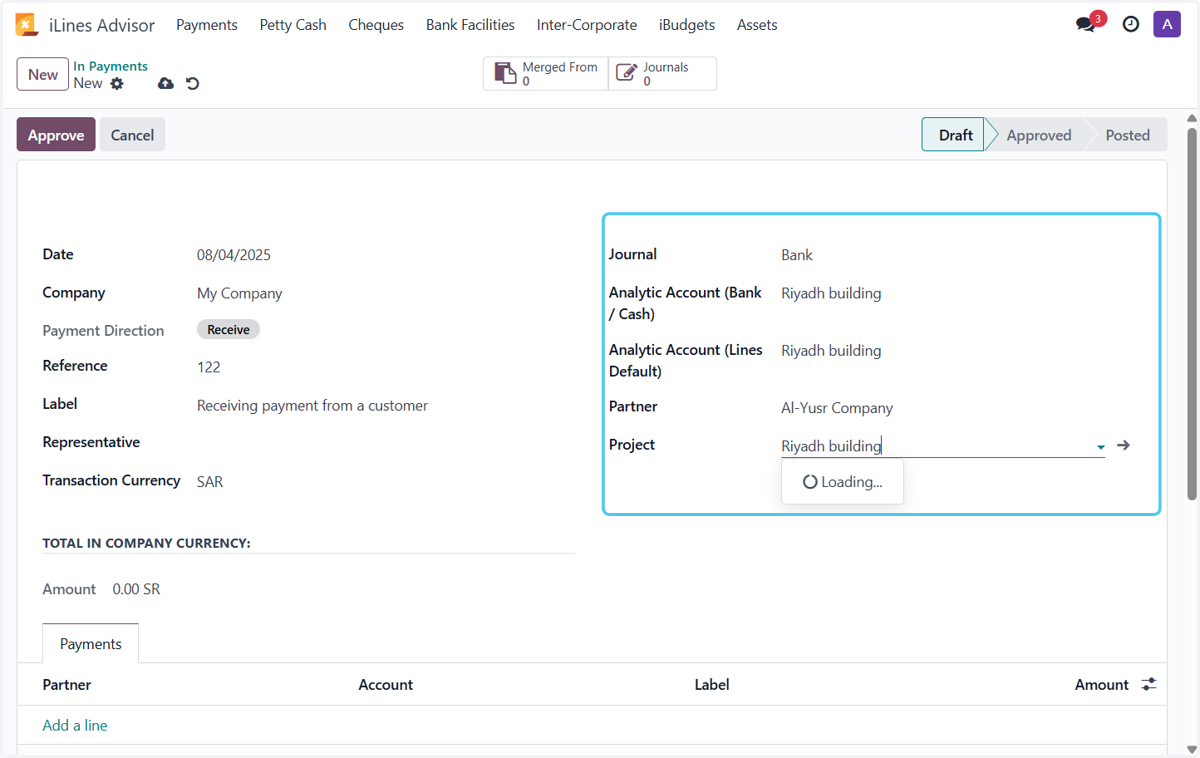Click the Receive payment direction badge
1200x758 pixels.
pyautogui.click(x=228, y=329)
